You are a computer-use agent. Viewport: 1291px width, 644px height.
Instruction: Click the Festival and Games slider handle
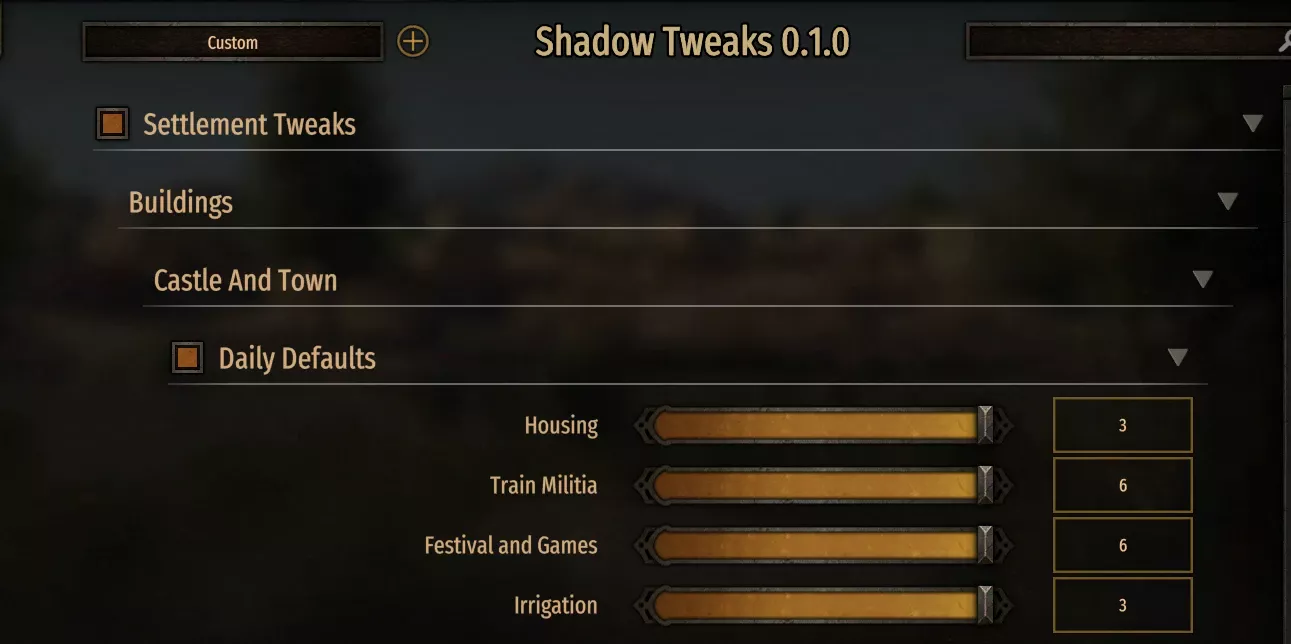click(x=985, y=544)
